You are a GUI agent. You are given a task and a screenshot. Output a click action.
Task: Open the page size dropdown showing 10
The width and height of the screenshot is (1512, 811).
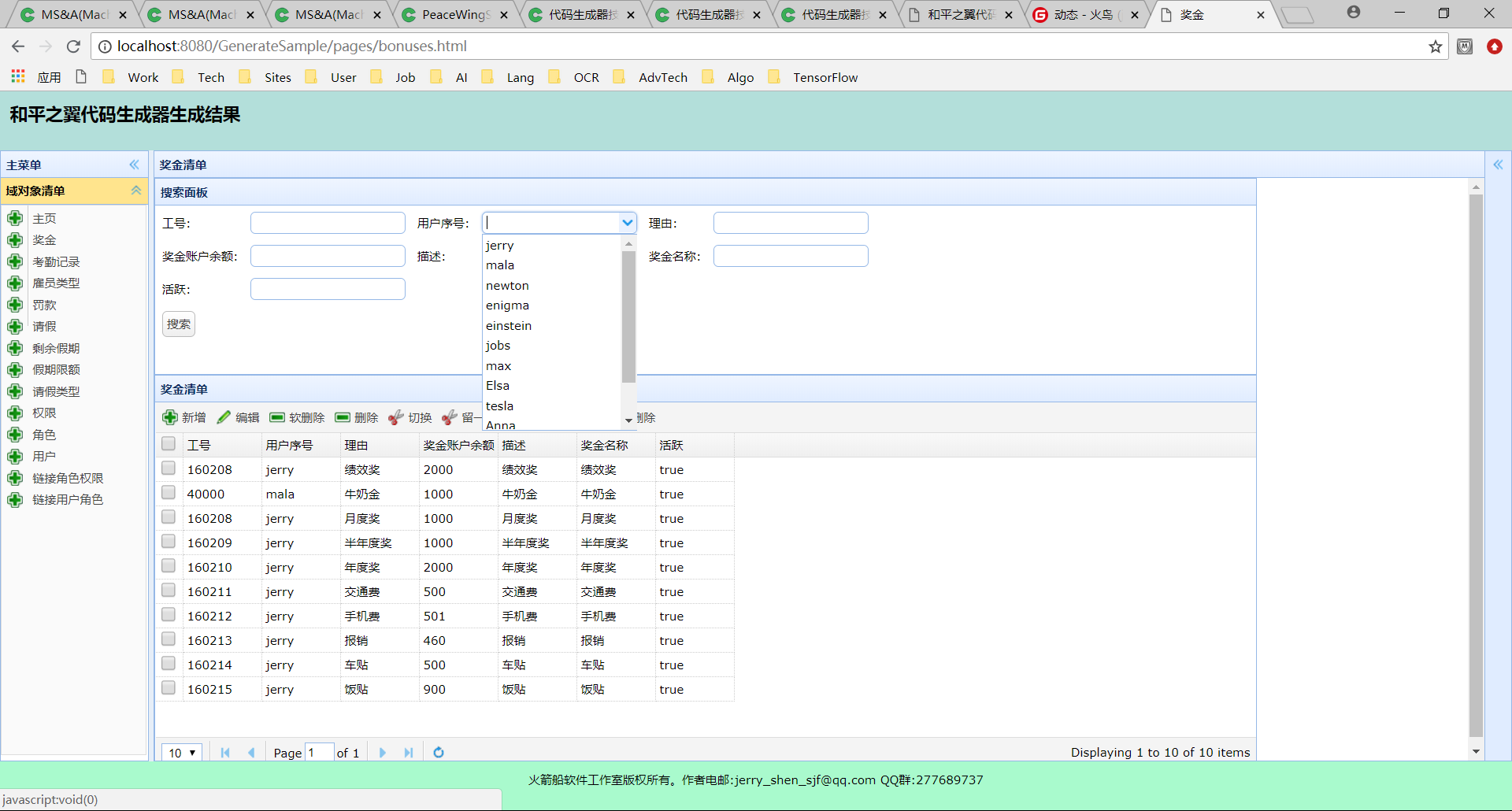[x=182, y=753]
